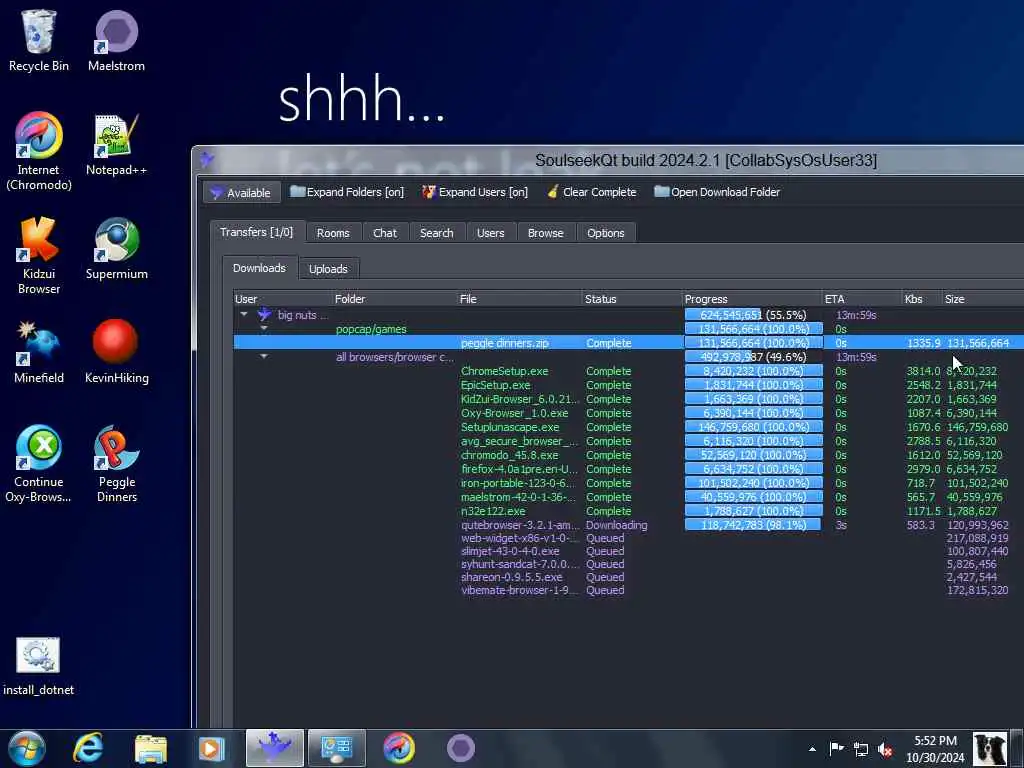Open the Browse tab

coord(545,233)
